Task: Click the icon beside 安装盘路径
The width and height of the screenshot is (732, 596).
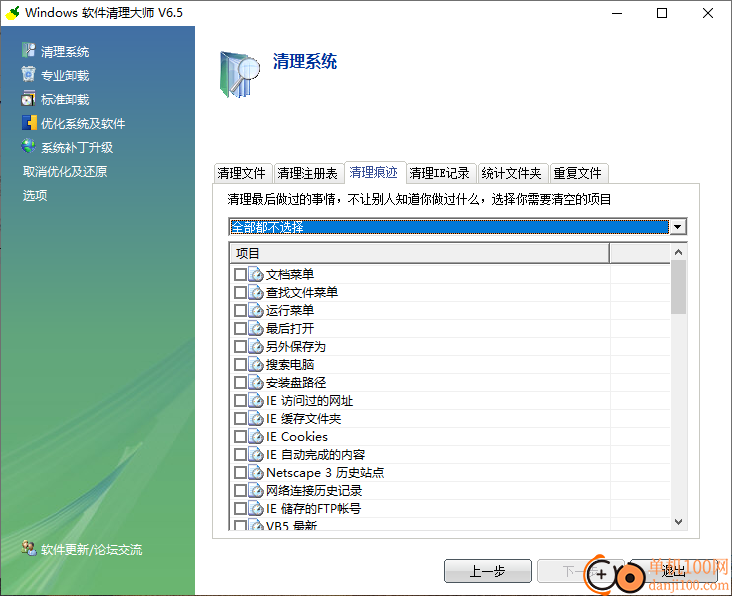Action: pyautogui.click(x=256, y=383)
